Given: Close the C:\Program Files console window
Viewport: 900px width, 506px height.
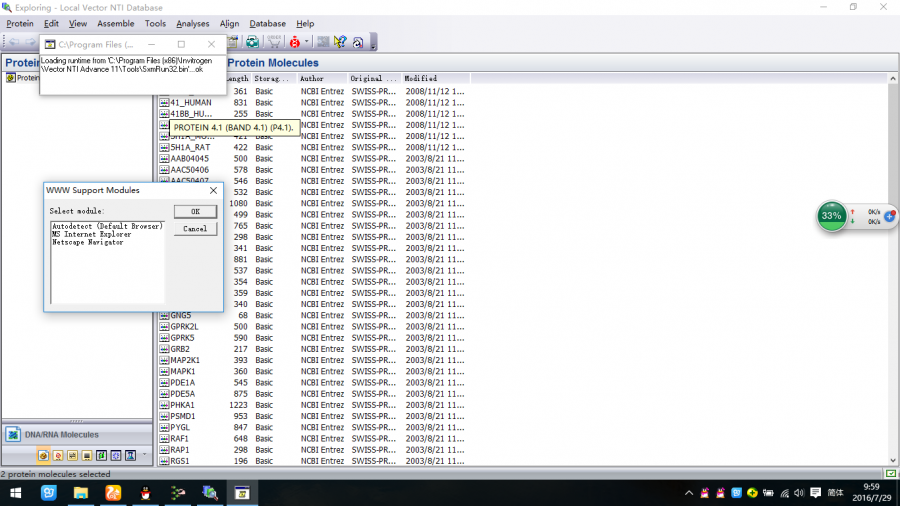Looking at the screenshot, I should [211, 44].
